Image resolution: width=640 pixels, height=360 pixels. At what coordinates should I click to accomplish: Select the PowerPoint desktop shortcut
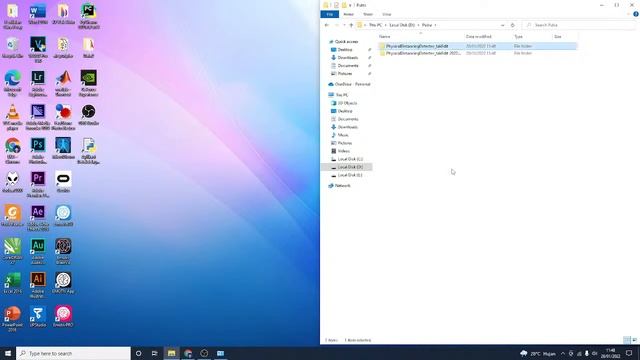pos(13,319)
